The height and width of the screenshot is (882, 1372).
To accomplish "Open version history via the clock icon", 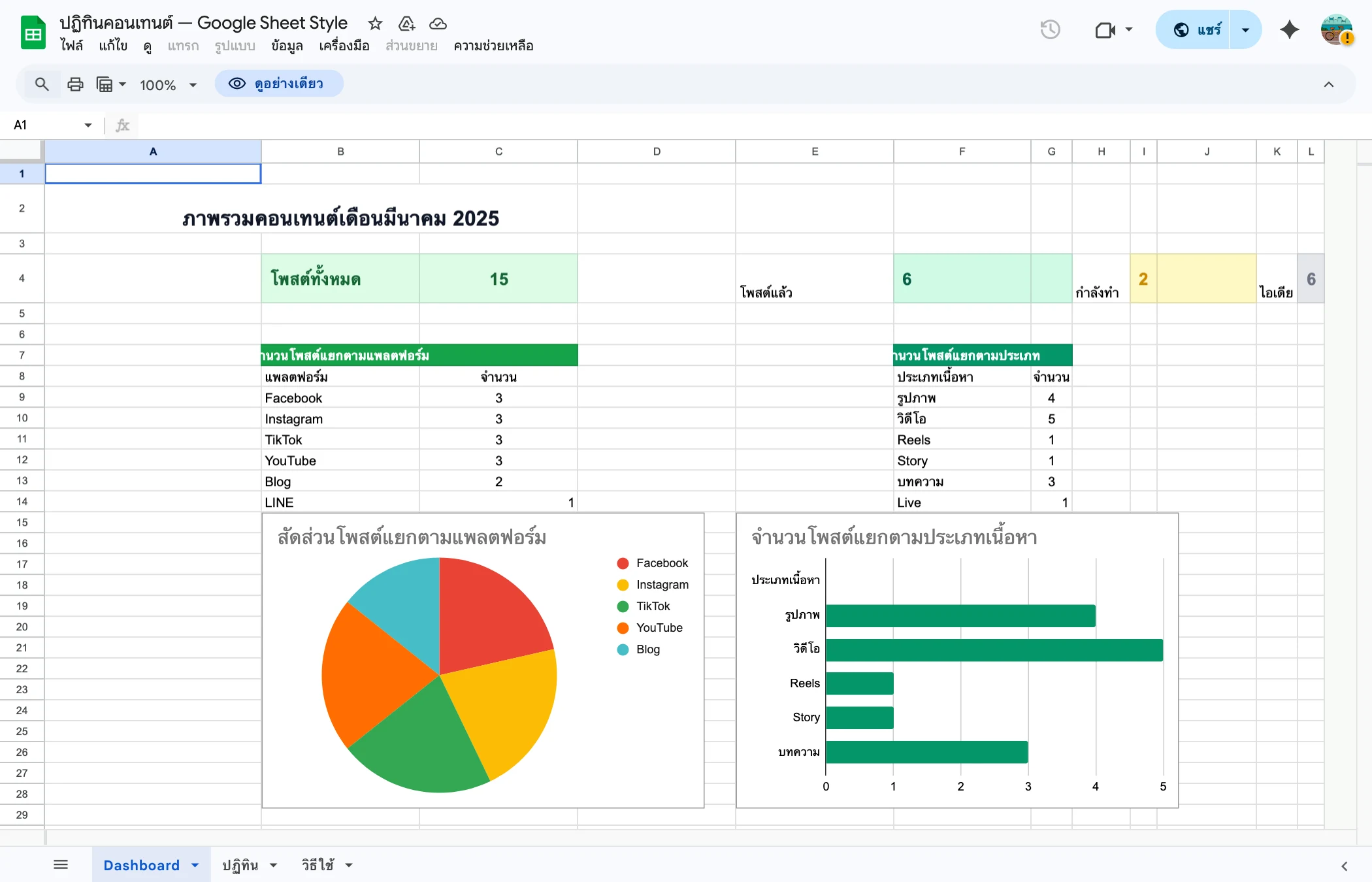I will point(1049,29).
